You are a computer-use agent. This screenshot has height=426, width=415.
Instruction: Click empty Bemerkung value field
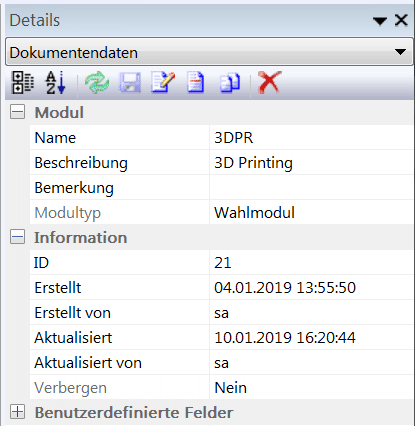(311, 187)
